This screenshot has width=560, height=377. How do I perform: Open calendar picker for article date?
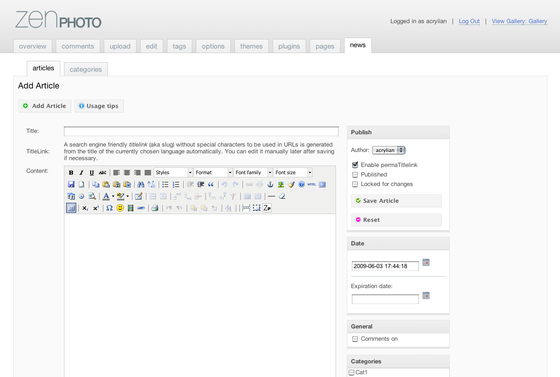coord(426,262)
